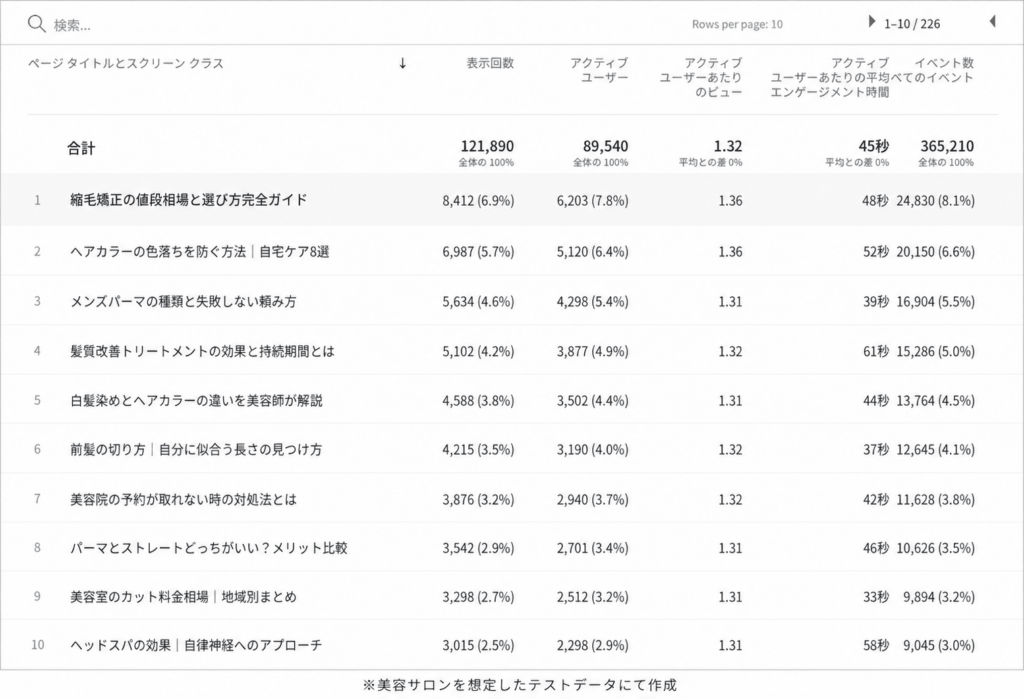
Task: Click active users cell 5,120 (6.4%)
Action: click(592, 252)
